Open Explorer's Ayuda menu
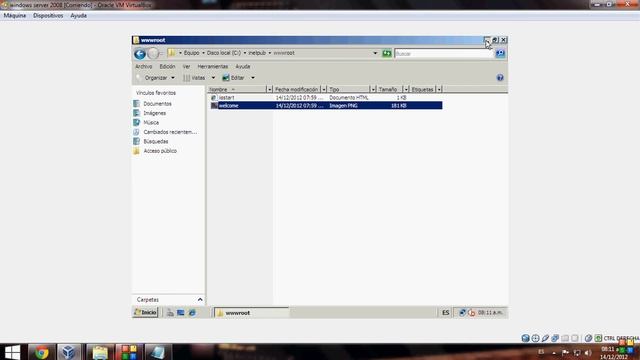Screen dimensions: 640x360 242,66
